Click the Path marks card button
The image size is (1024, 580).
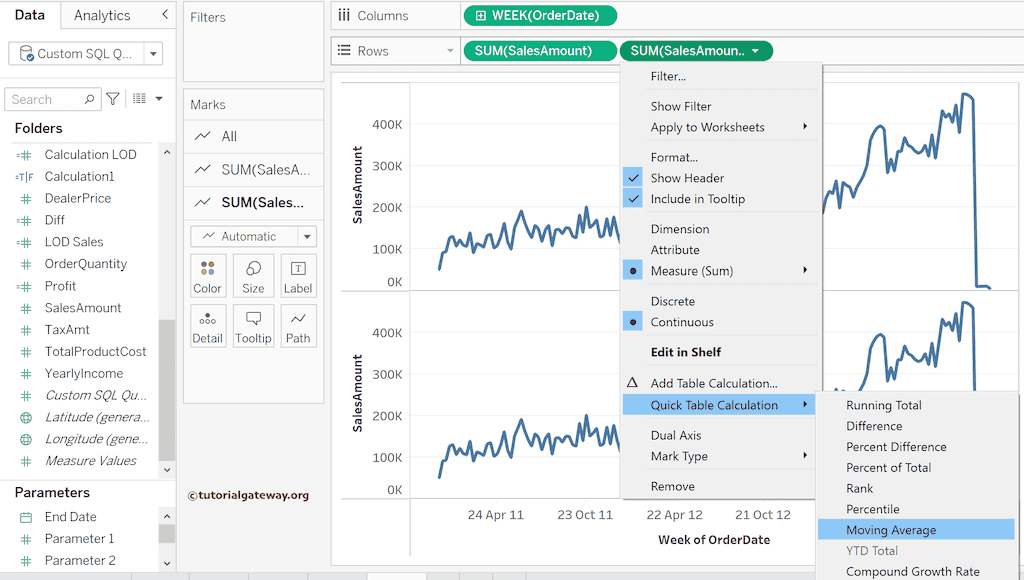298,326
